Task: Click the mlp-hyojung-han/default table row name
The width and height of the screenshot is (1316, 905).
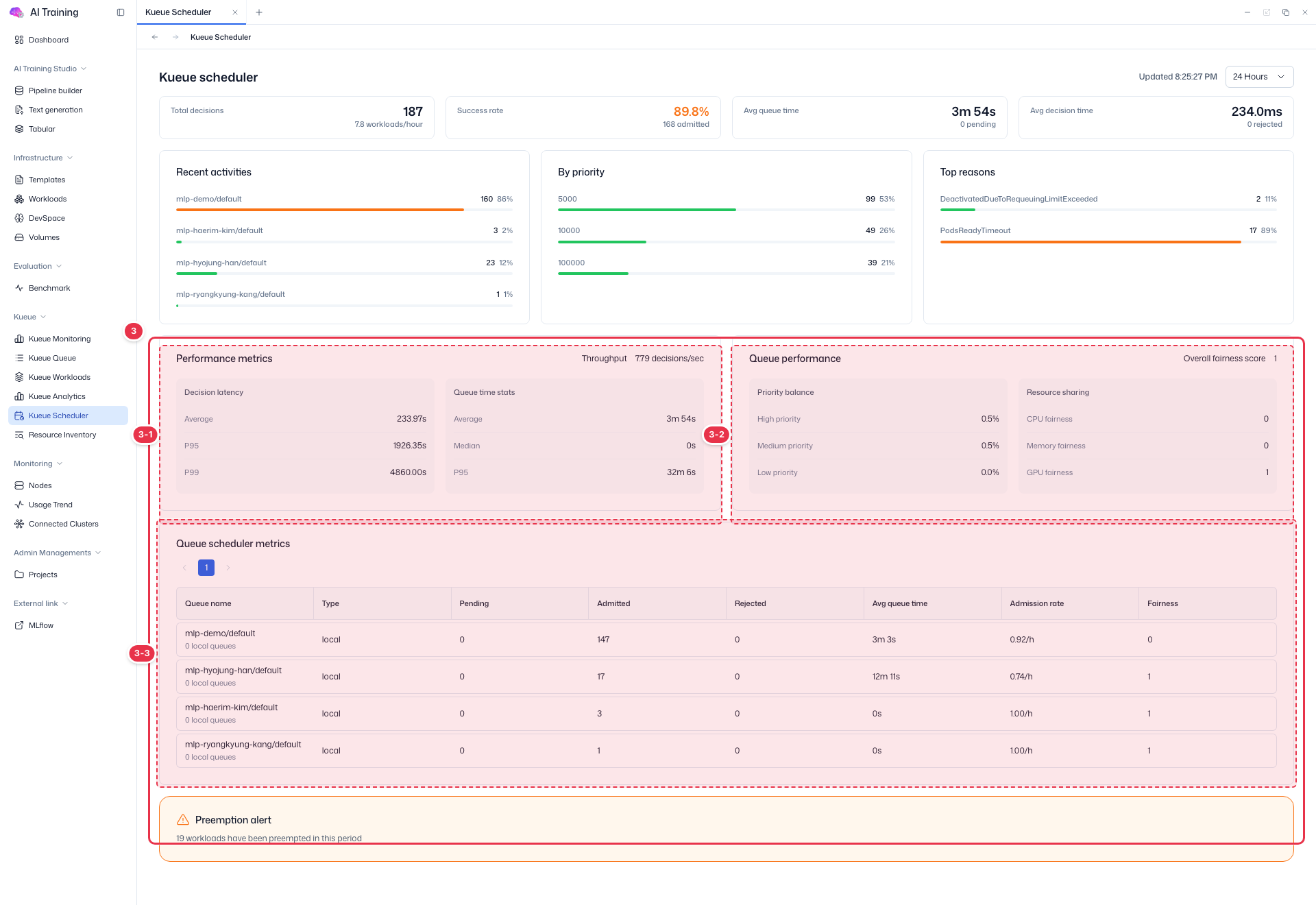Action: (233, 671)
